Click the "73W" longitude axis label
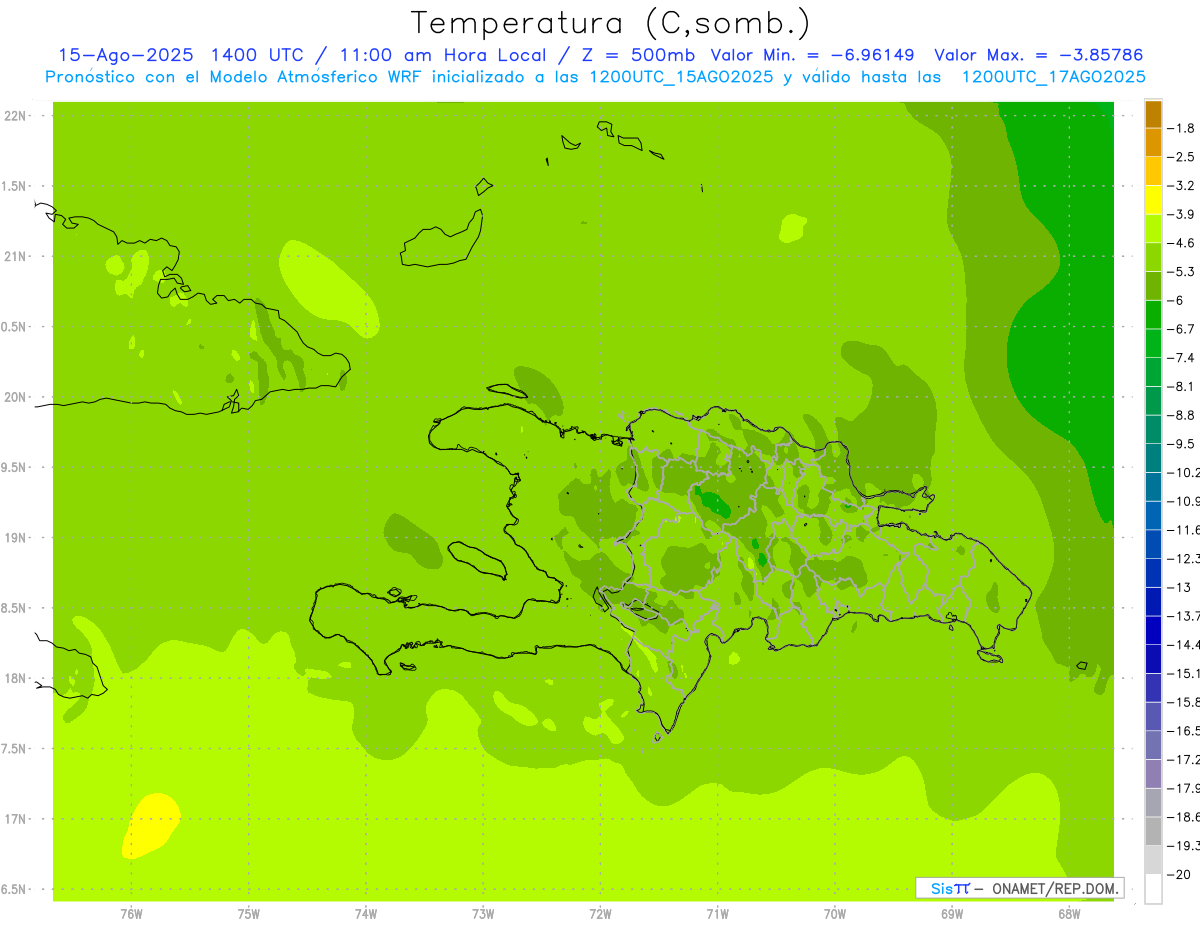 (x=483, y=913)
